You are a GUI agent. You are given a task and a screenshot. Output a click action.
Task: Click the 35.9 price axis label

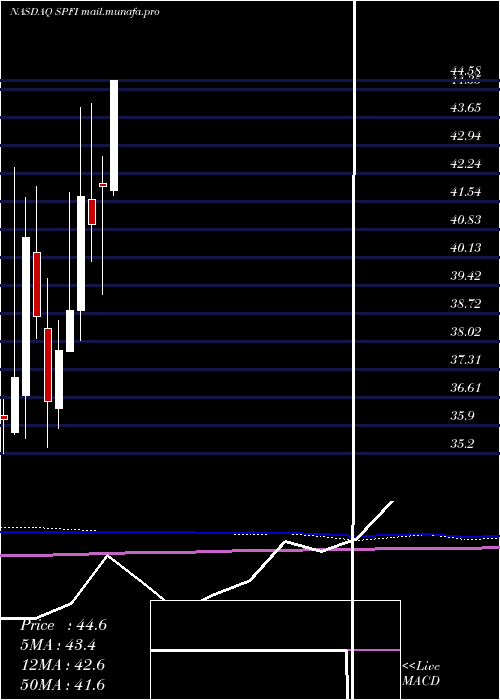[x=462, y=416]
